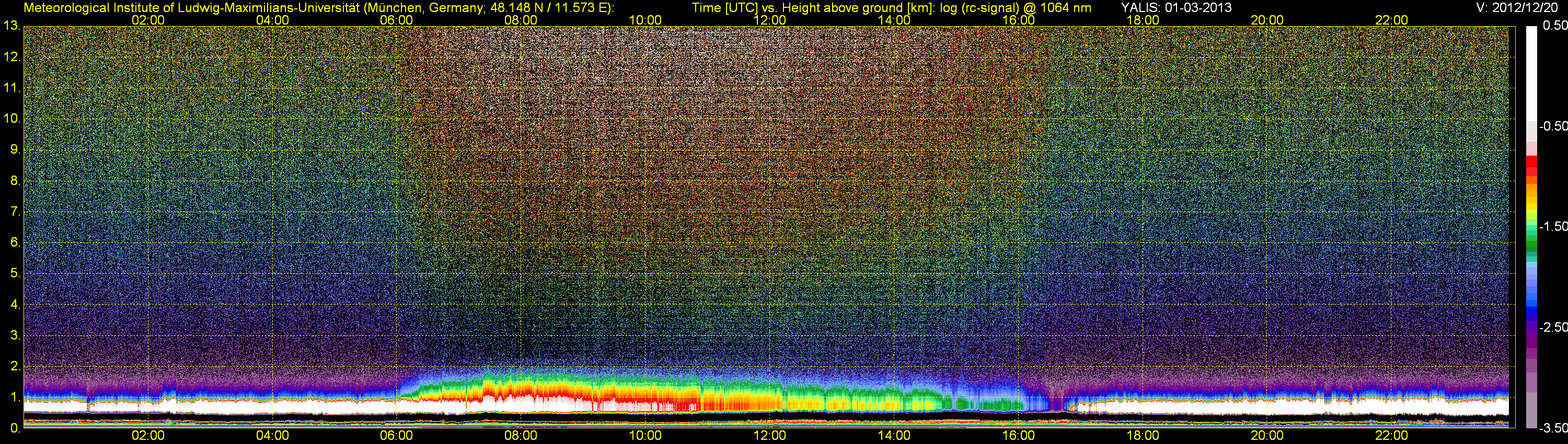
Task: Click the colorbar value 0.50
Action: 1555,26
